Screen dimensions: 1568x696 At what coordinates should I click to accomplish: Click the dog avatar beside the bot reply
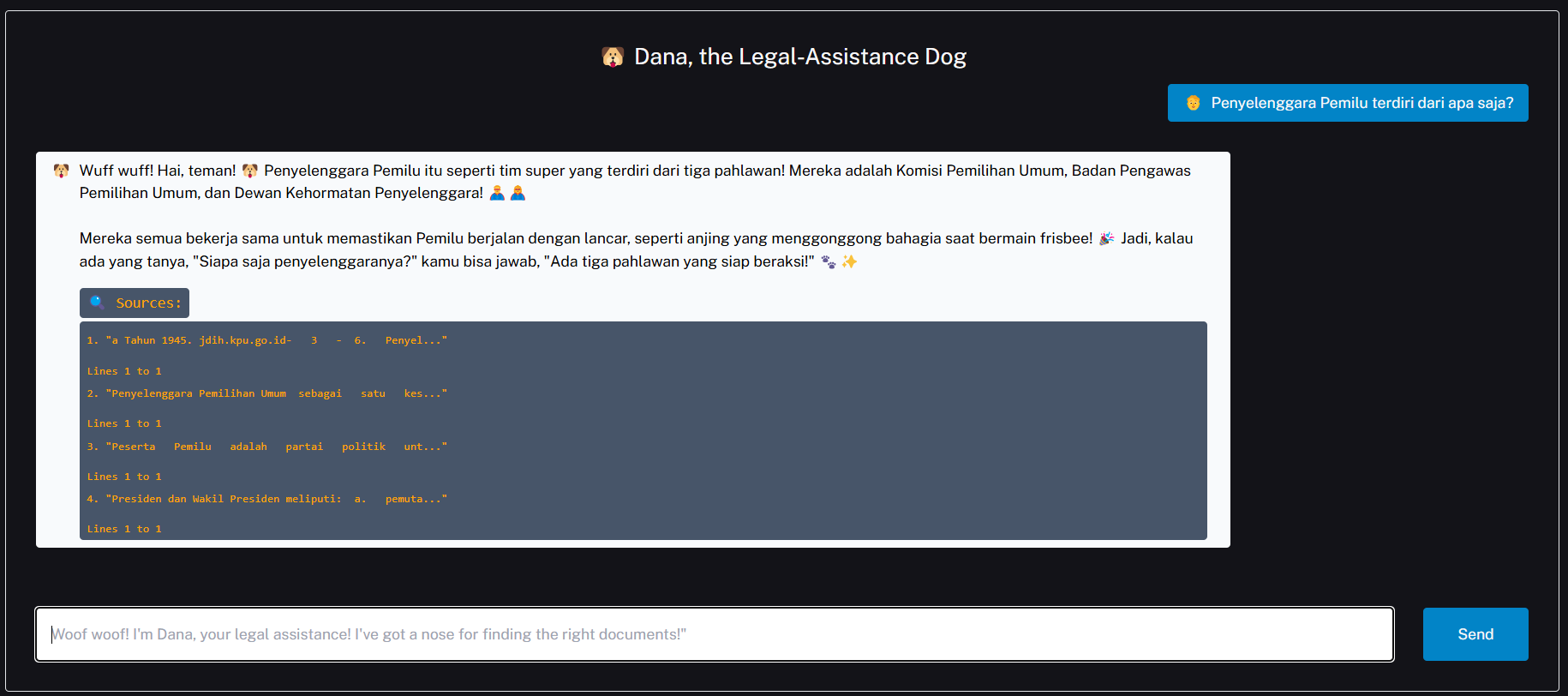61,171
